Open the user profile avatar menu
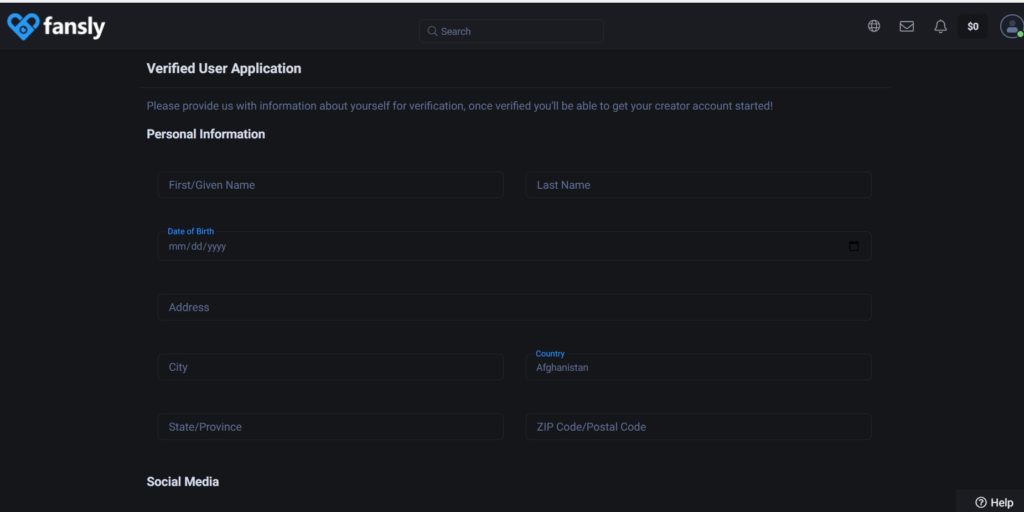The width and height of the screenshot is (1024, 512). tap(1012, 27)
